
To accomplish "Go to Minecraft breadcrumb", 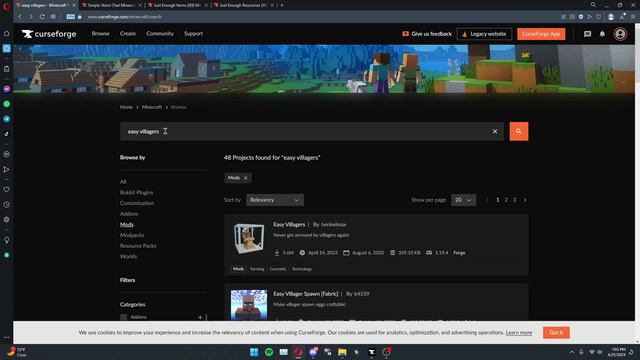I will [152, 107].
